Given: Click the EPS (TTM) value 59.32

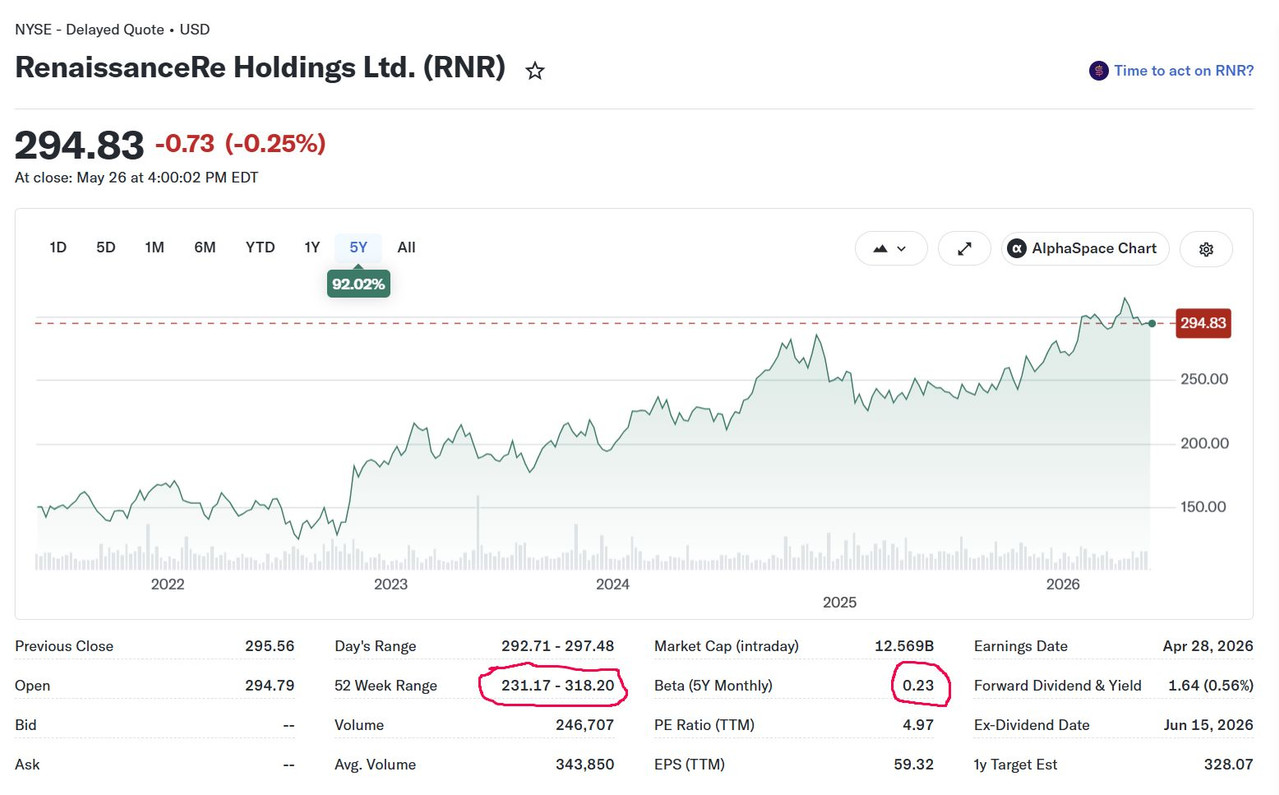Looking at the screenshot, I should tap(914, 765).
